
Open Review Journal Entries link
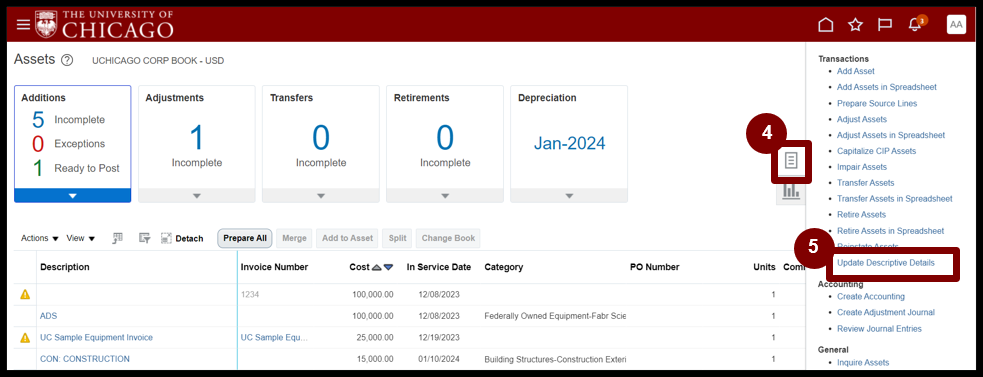880,329
